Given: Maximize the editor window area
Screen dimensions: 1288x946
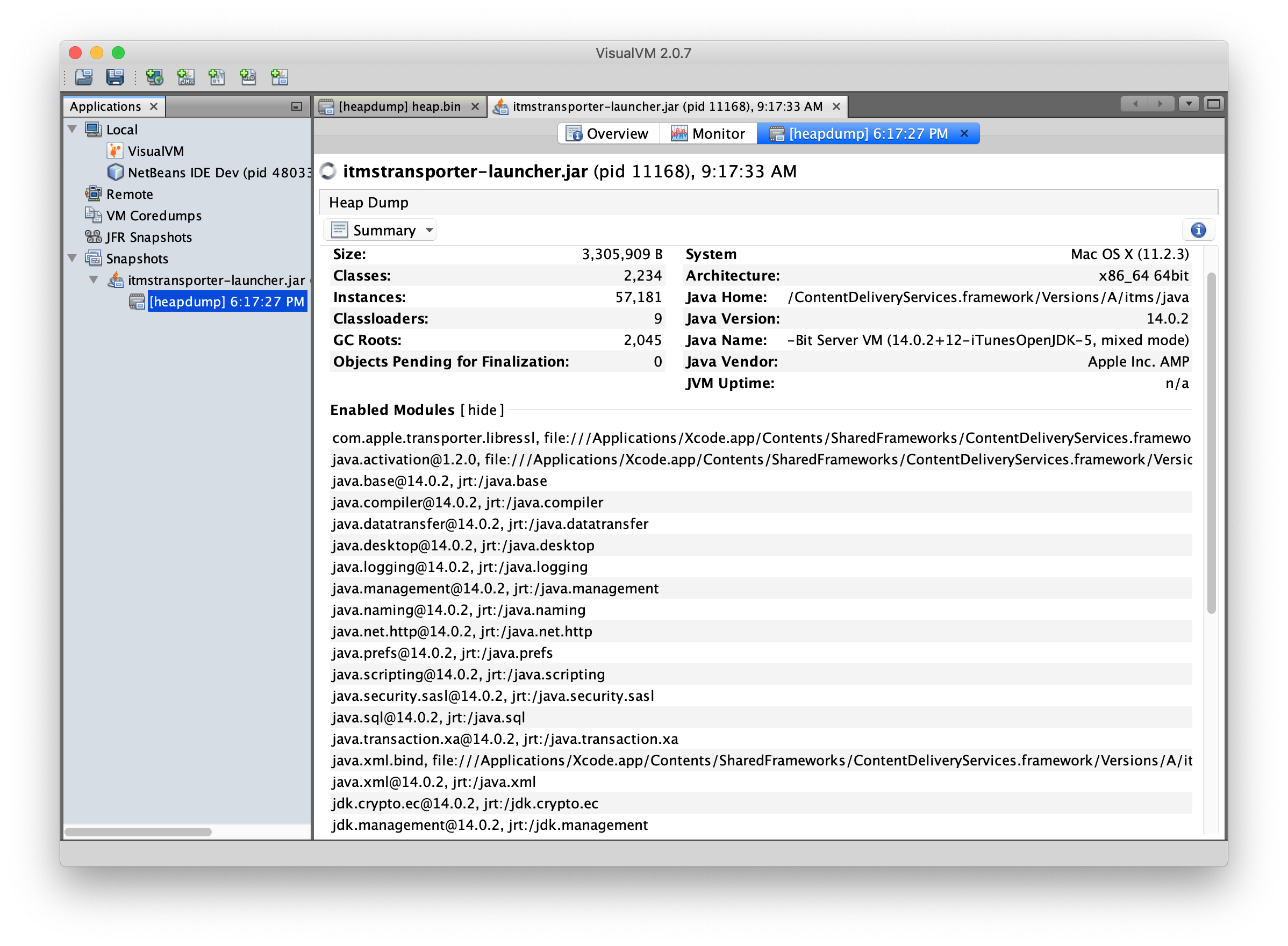Looking at the screenshot, I should [1214, 104].
